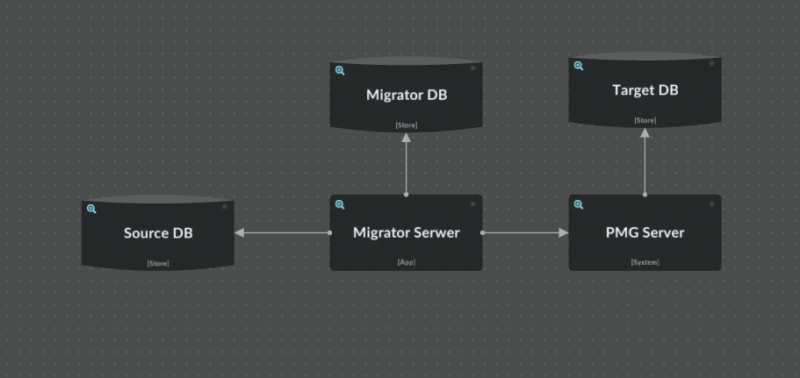Click status dot on Migrator DB
800x378 pixels.
pos(473,68)
